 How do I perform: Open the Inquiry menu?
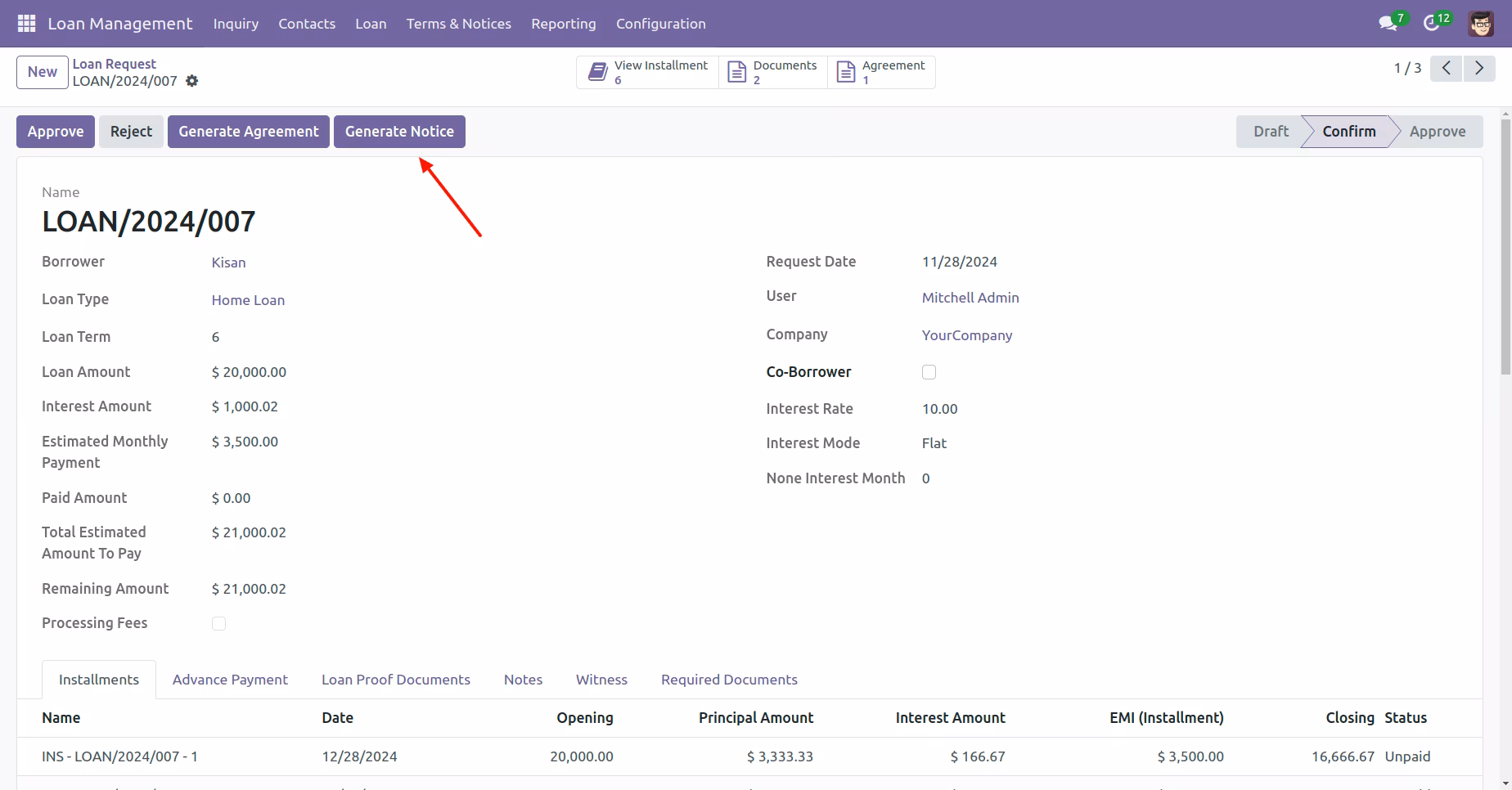236,24
